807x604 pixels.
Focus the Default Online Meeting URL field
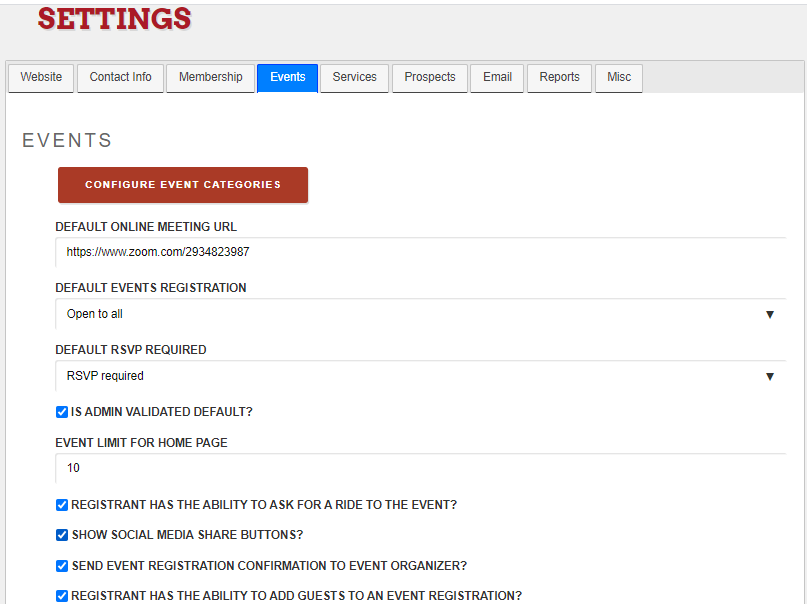pos(420,252)
